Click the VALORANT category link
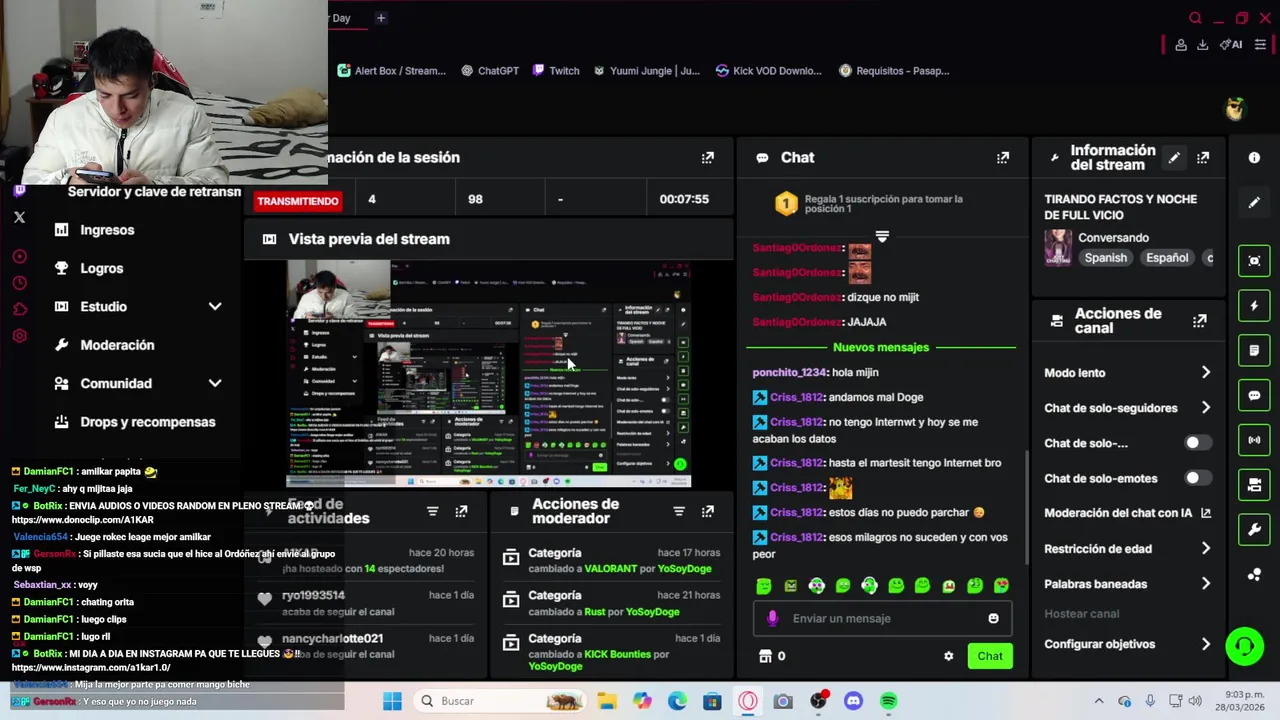The height and width of the screenshot is (720, 1280). pyautogui.click(x=610, y=569)
